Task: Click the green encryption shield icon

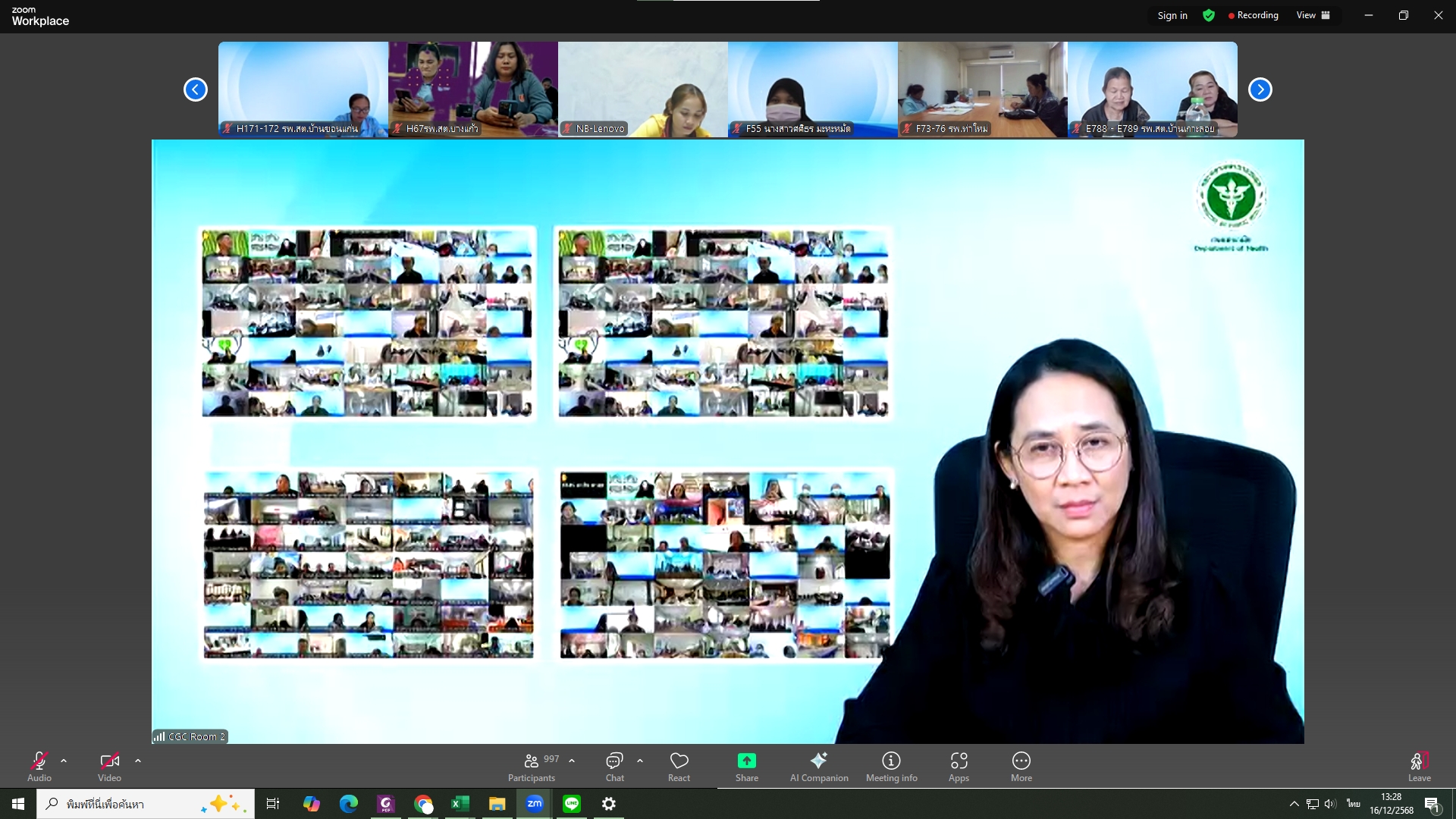Action: click(1209, 15)
